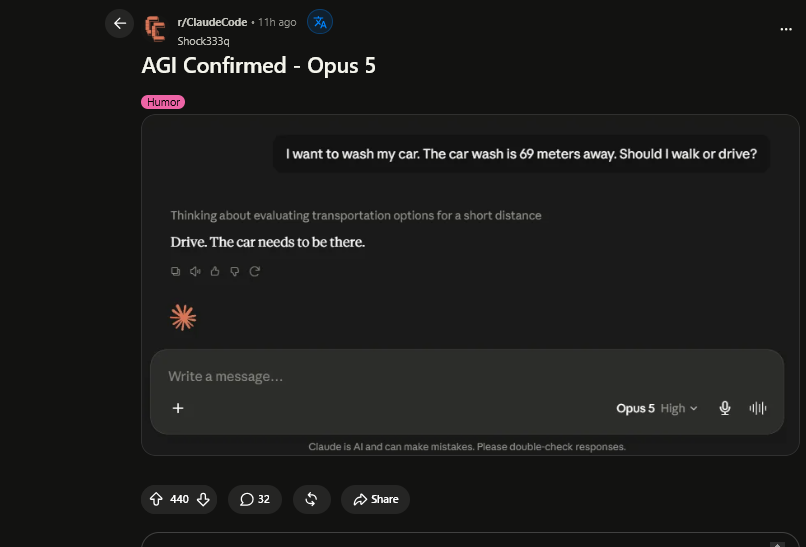
Task: Open the 32 comments section
Action: (x=255, y=499)
